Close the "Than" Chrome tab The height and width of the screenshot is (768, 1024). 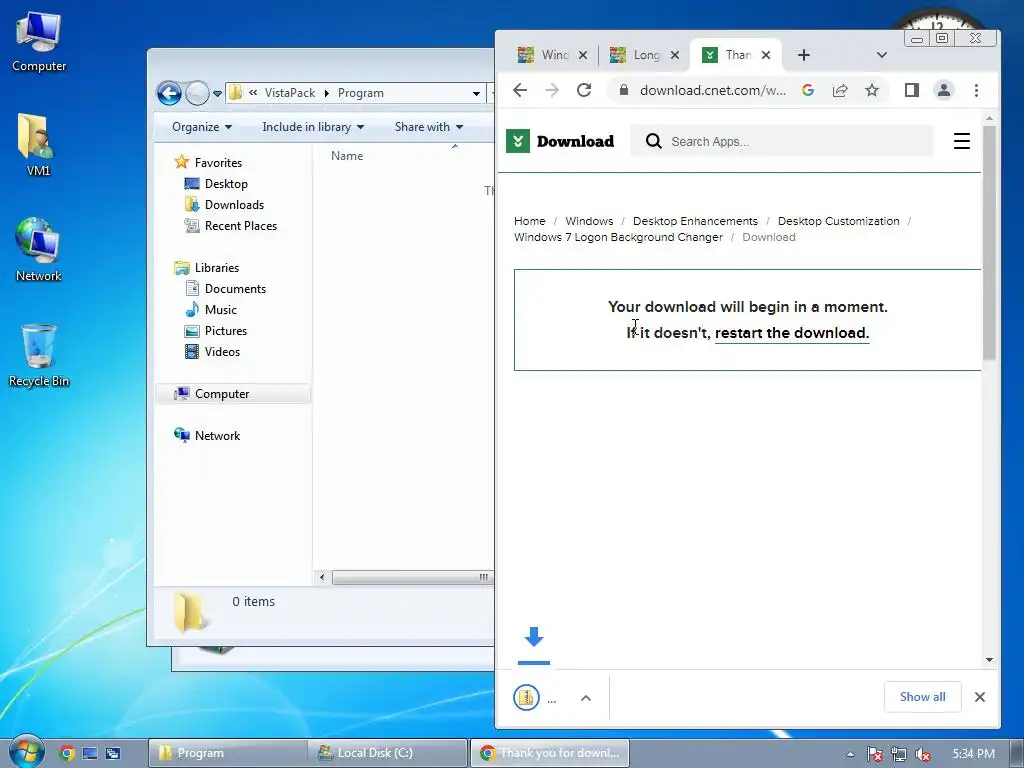(x=766, y=55)
